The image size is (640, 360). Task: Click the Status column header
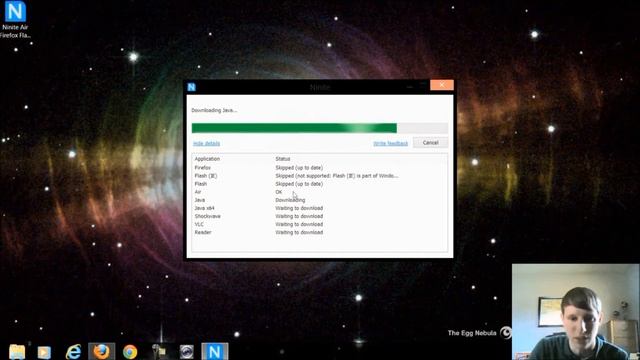[283, 159]
